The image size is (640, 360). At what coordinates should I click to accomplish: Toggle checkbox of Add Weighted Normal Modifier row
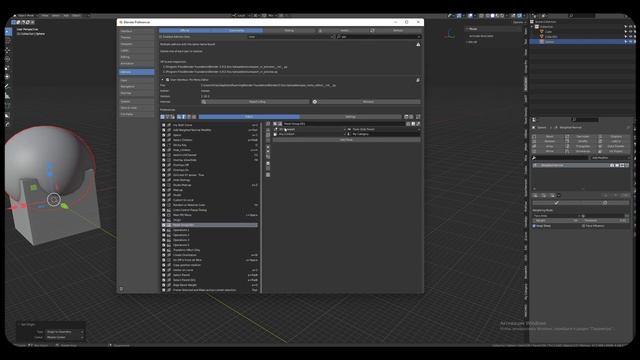pos(164,130)
